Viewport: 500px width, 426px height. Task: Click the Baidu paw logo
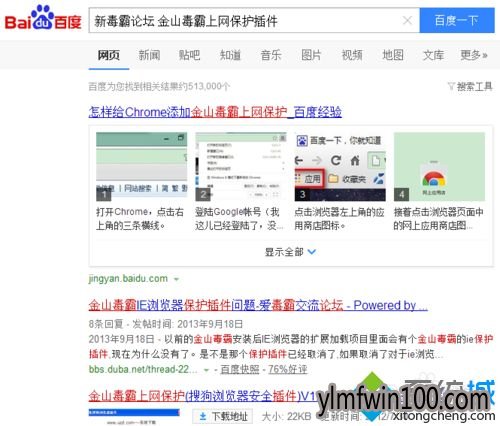click(x=43, y=18)
